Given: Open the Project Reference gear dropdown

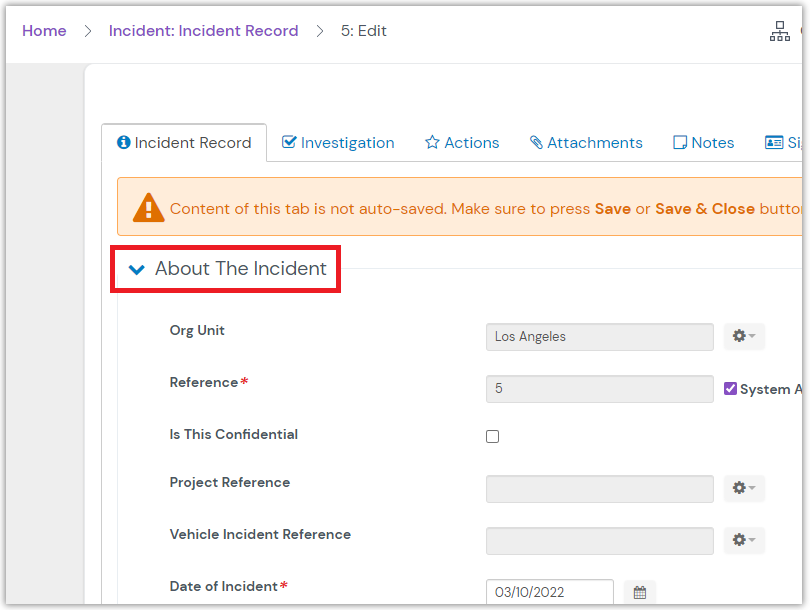Looking at the screenshot, I should point(743,488).
